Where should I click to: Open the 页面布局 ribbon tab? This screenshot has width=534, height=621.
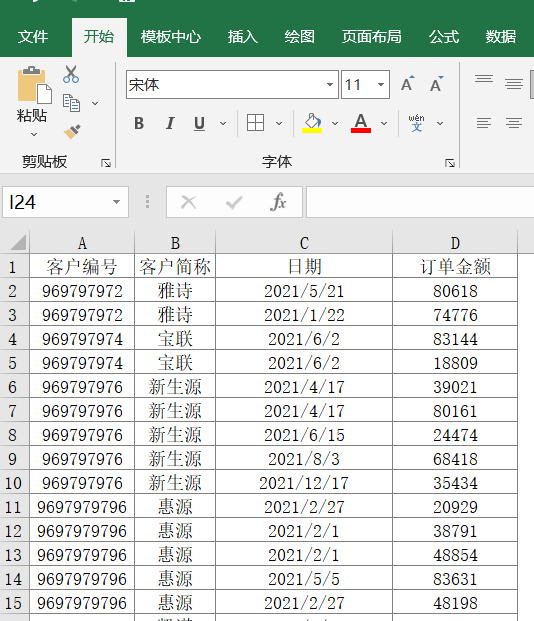[372, 37]
